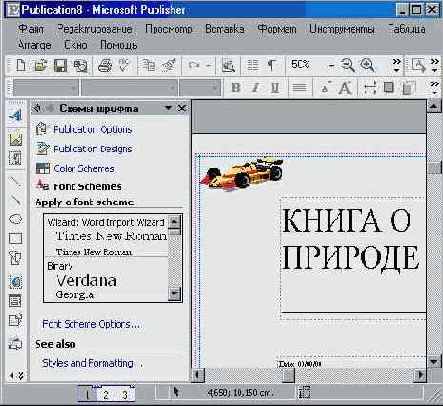Run the spelling check icon
Image resolution: width=443 pixels, height=406 pixels.
(124, 65)
